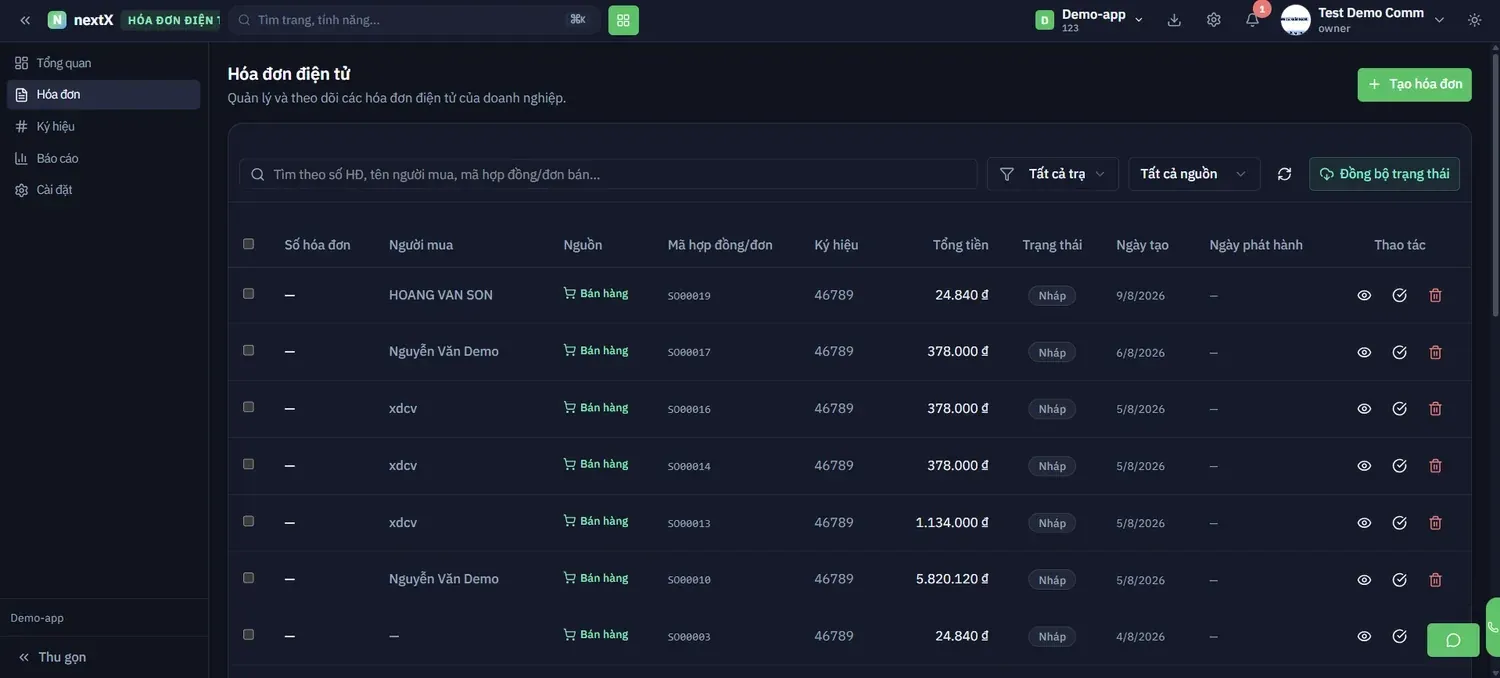The image size is (1500, 678).
Task: Open header settings gear icon
Action: tap(1213, 20)
